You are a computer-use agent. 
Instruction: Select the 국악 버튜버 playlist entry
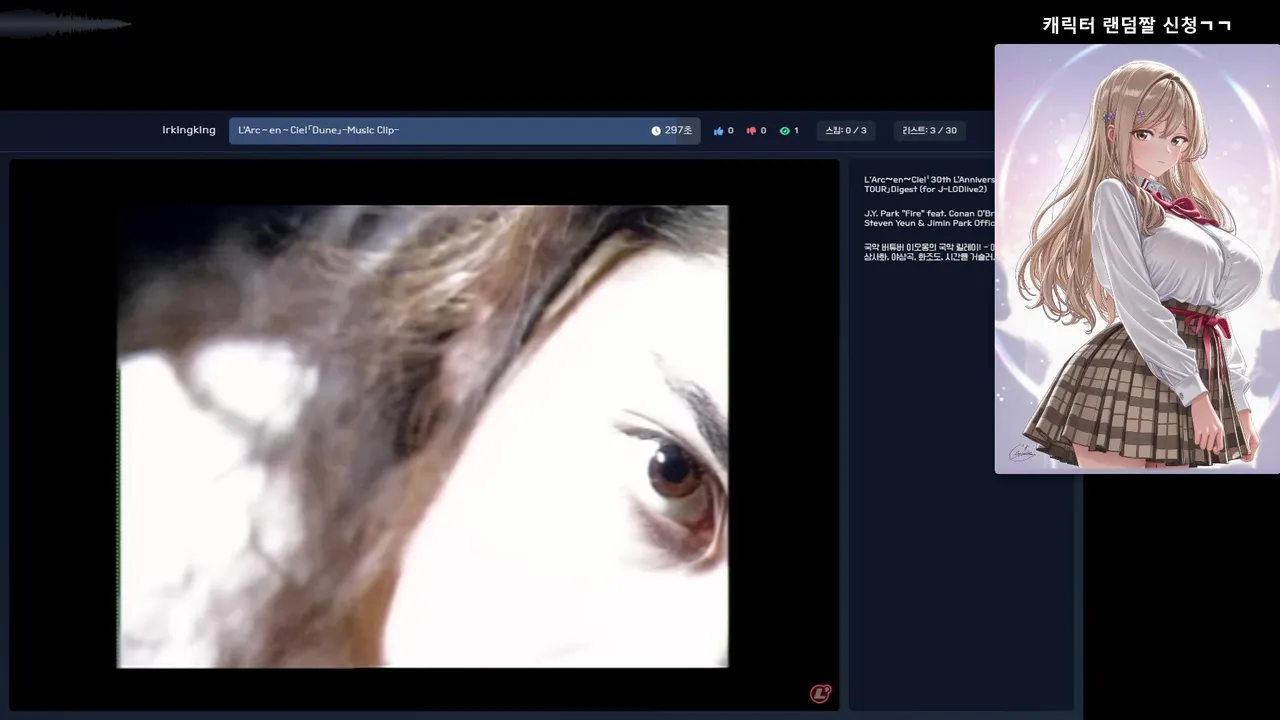coord(929,252)
